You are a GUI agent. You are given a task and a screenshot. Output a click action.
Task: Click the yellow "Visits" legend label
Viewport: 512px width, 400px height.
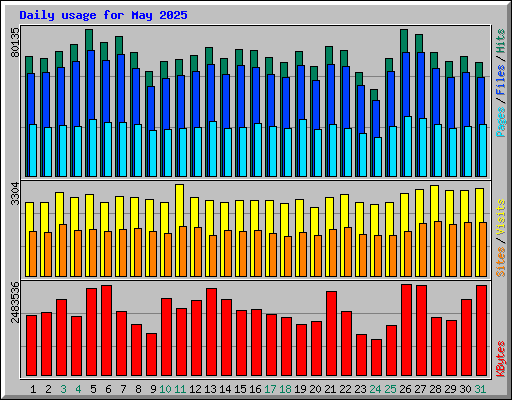click(501, 218)
